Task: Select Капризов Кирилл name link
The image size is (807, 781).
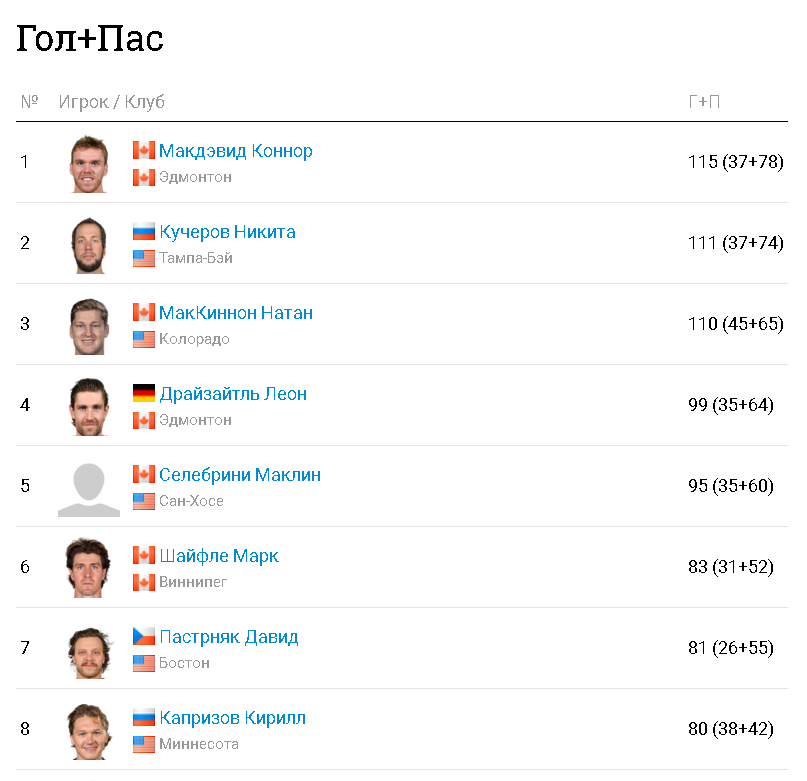Action: click(x=232, y=718)
